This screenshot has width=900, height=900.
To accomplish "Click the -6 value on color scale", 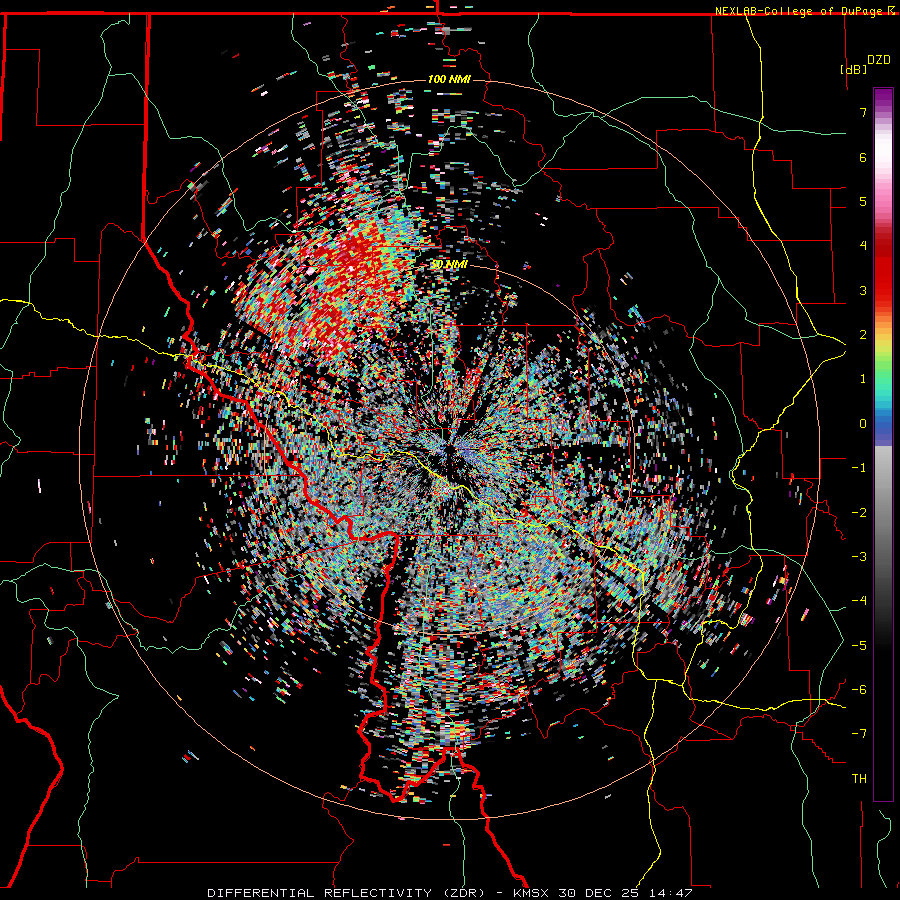I will [859, 690].
